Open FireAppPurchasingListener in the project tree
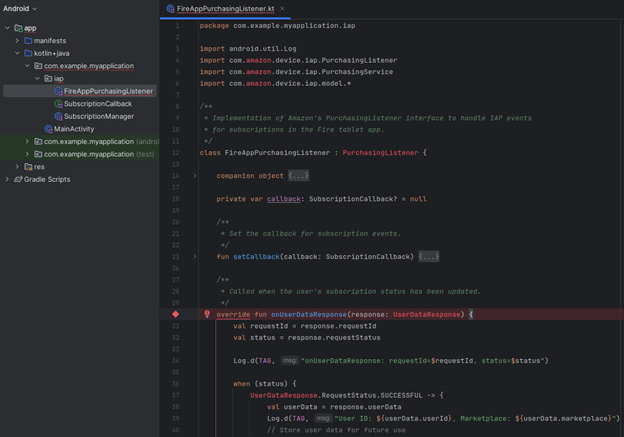Viewport: 624px width, 437px height. coord(108,91)
